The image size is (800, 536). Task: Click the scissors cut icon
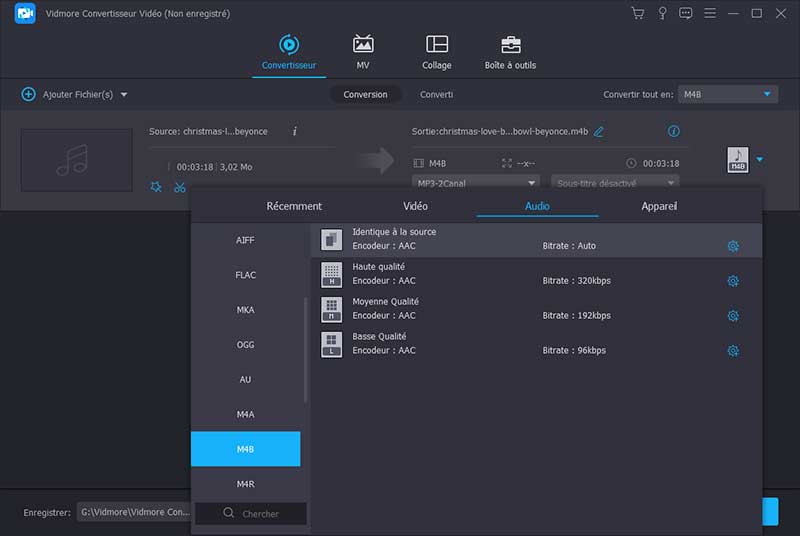coord(180,187)
